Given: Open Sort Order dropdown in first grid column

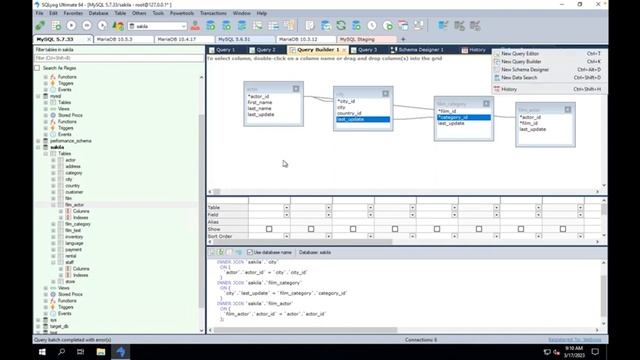Looking at the screenshot, I should [x=287, y=236].
